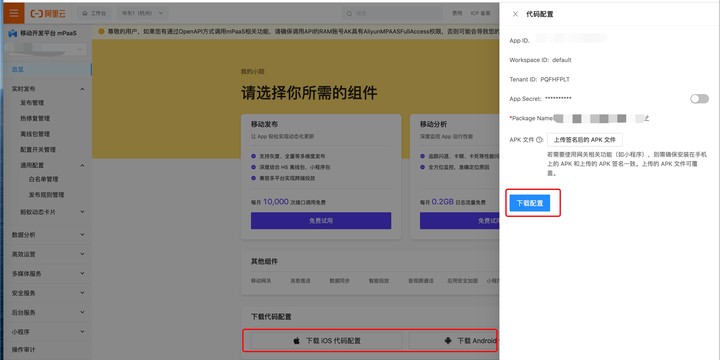
Task: Click 上传签名后的 APK 文件 upload button
Action: click(585, 140)
